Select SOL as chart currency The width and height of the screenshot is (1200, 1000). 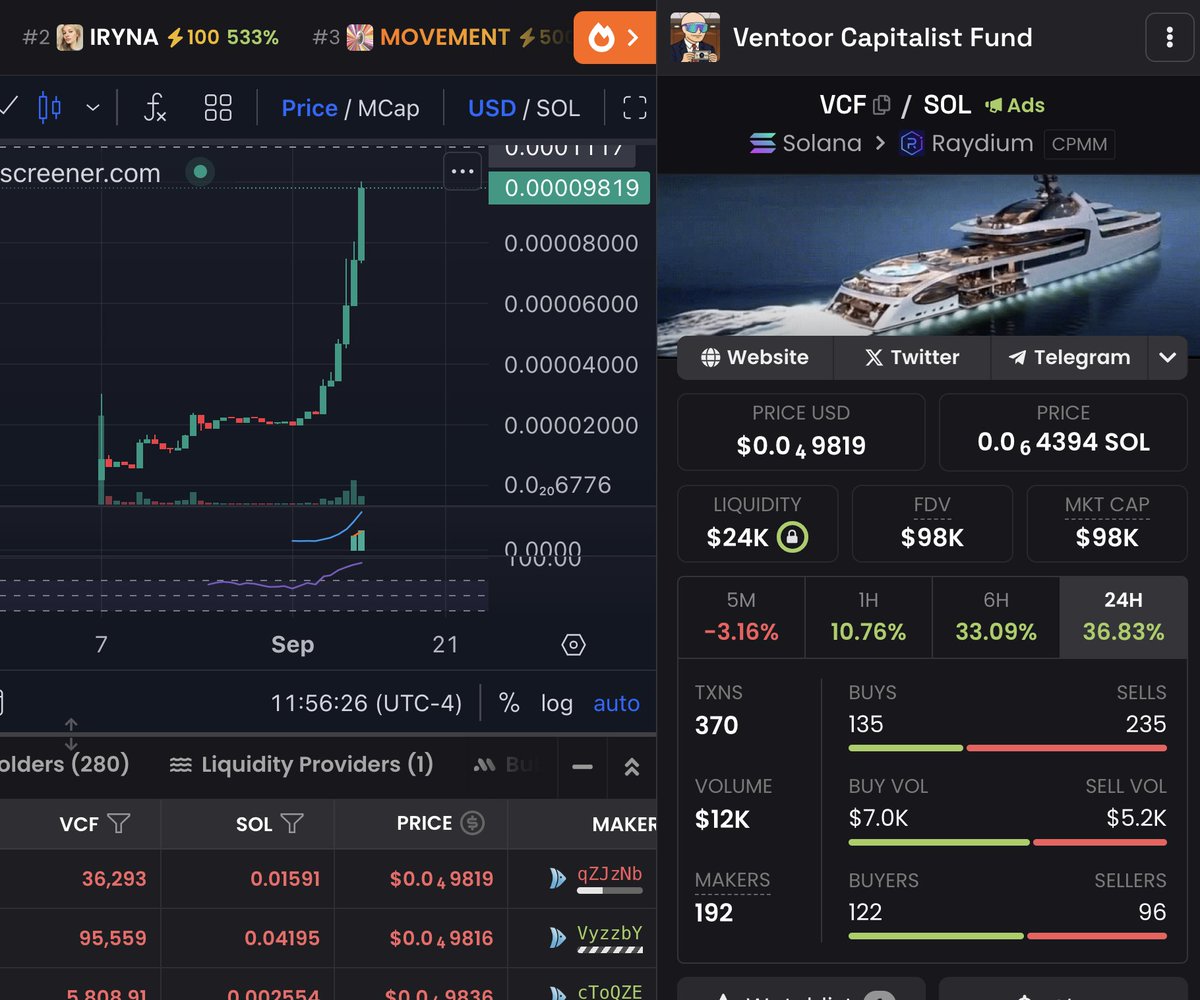coord(558,108)
